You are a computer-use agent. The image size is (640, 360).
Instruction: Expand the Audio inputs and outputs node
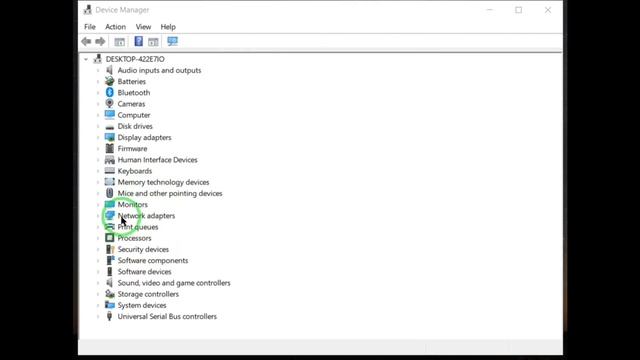click(98, 71)
